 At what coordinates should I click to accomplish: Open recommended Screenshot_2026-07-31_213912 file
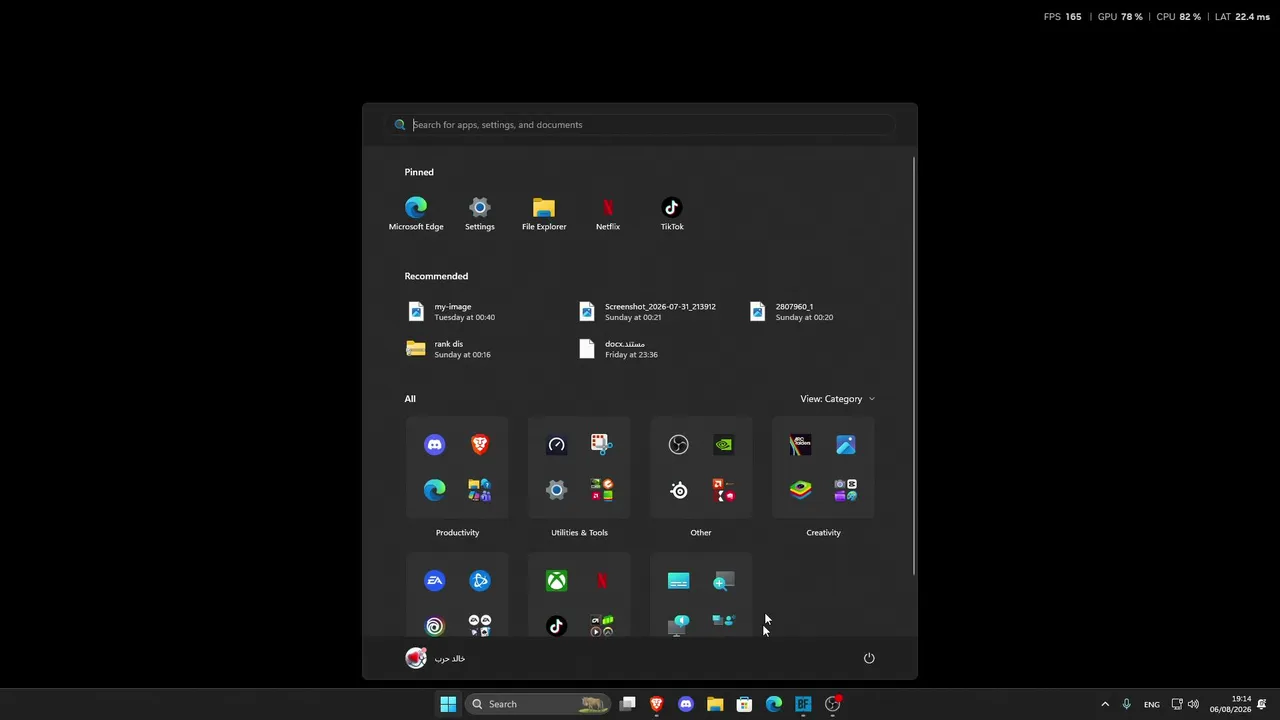click(648, 312)
